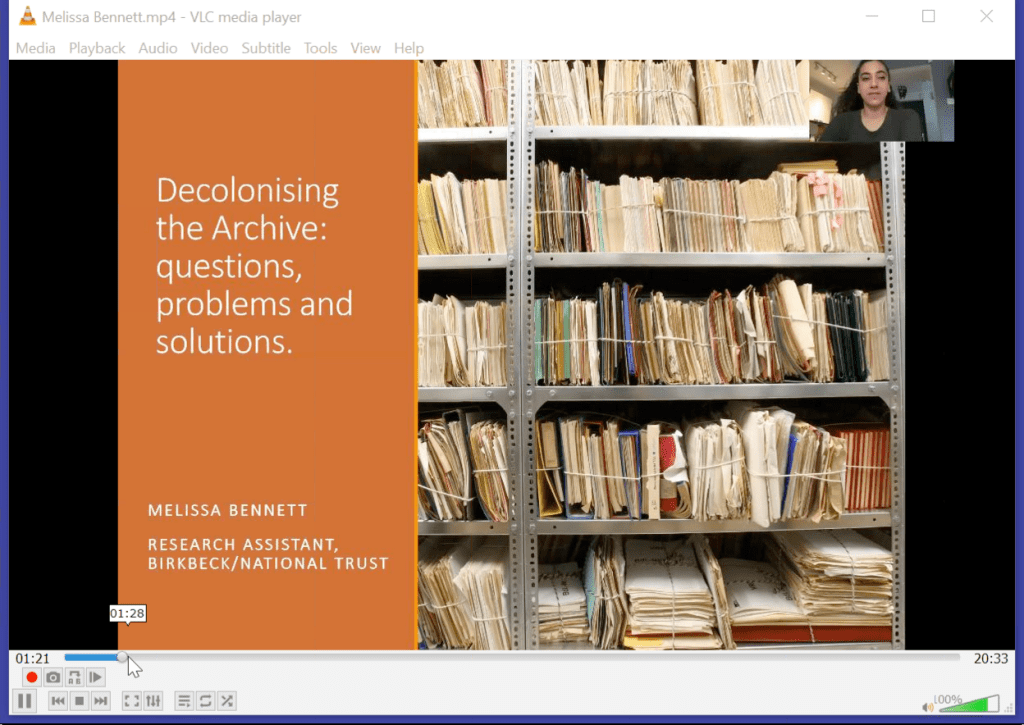This screenshot has height=725, width=1024.
Task: Toggle the loop repeat mode
Action: click(205, 701)
